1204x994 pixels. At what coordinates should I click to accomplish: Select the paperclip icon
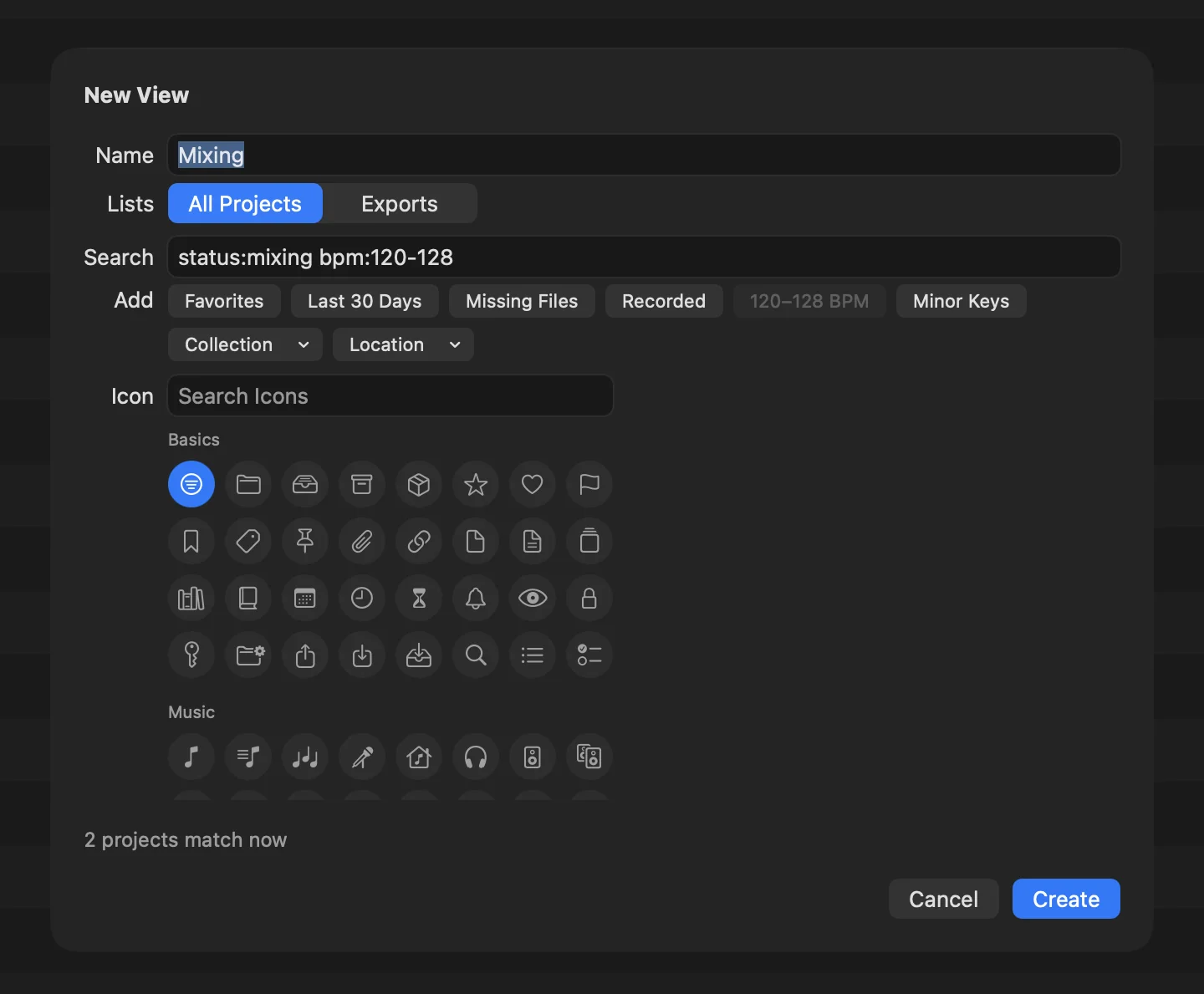[x=362, y=541]
